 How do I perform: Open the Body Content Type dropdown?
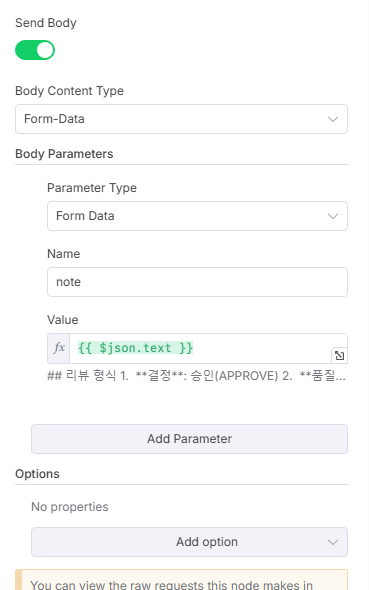pyautogui.click(x=181, y=119)
